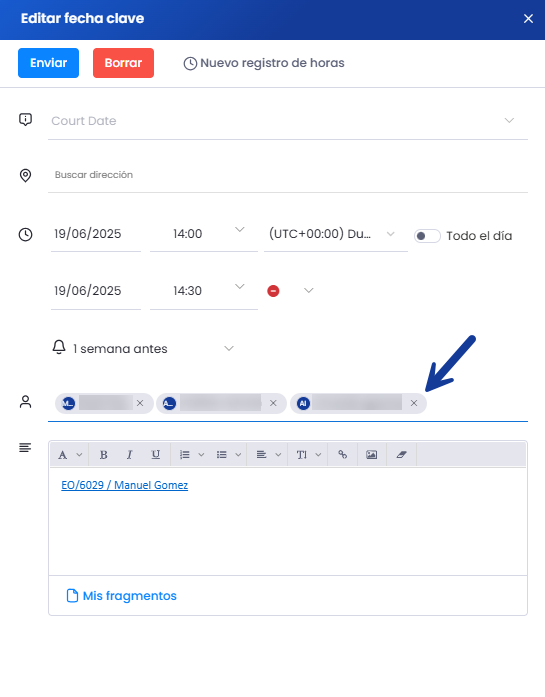The width and height of the screenshot is (545, 697).
Task: Open the 14:00 start time dropdown
Action: pyautogui.click(x=204, y=234)
